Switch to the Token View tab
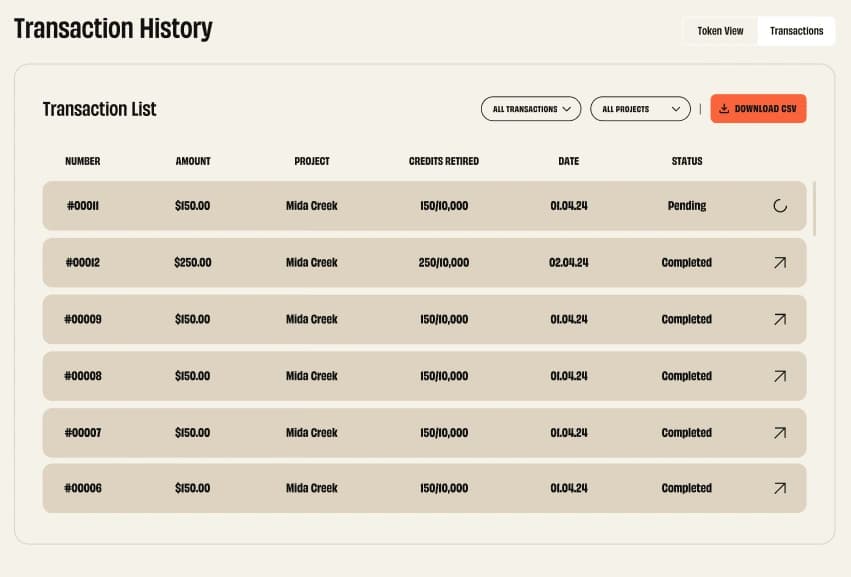Image resolution: width=851 pixels, height=577 pixels. (719, 31)
